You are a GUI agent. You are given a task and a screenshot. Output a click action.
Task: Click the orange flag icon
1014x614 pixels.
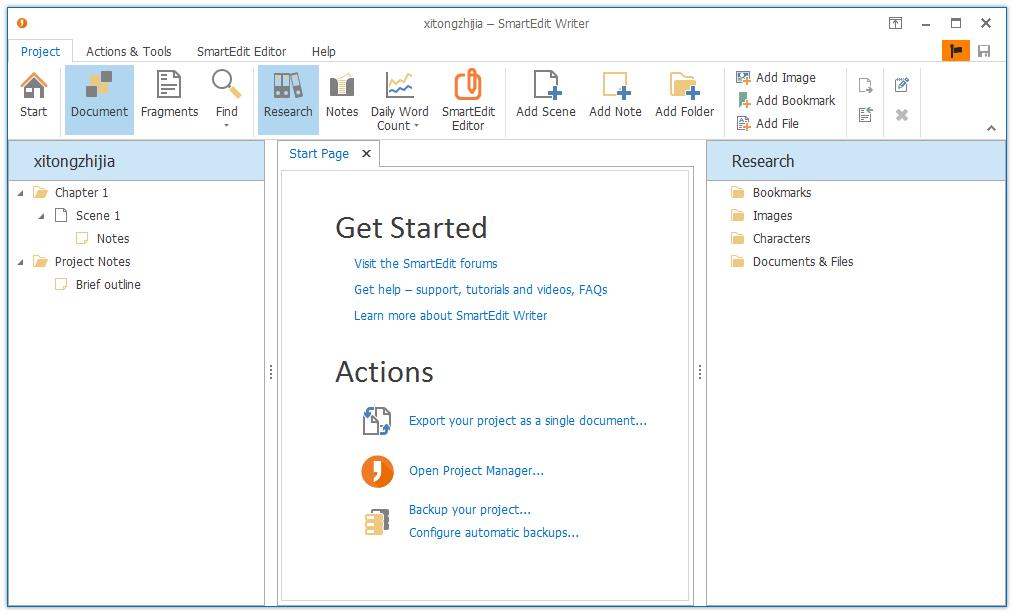956,51
